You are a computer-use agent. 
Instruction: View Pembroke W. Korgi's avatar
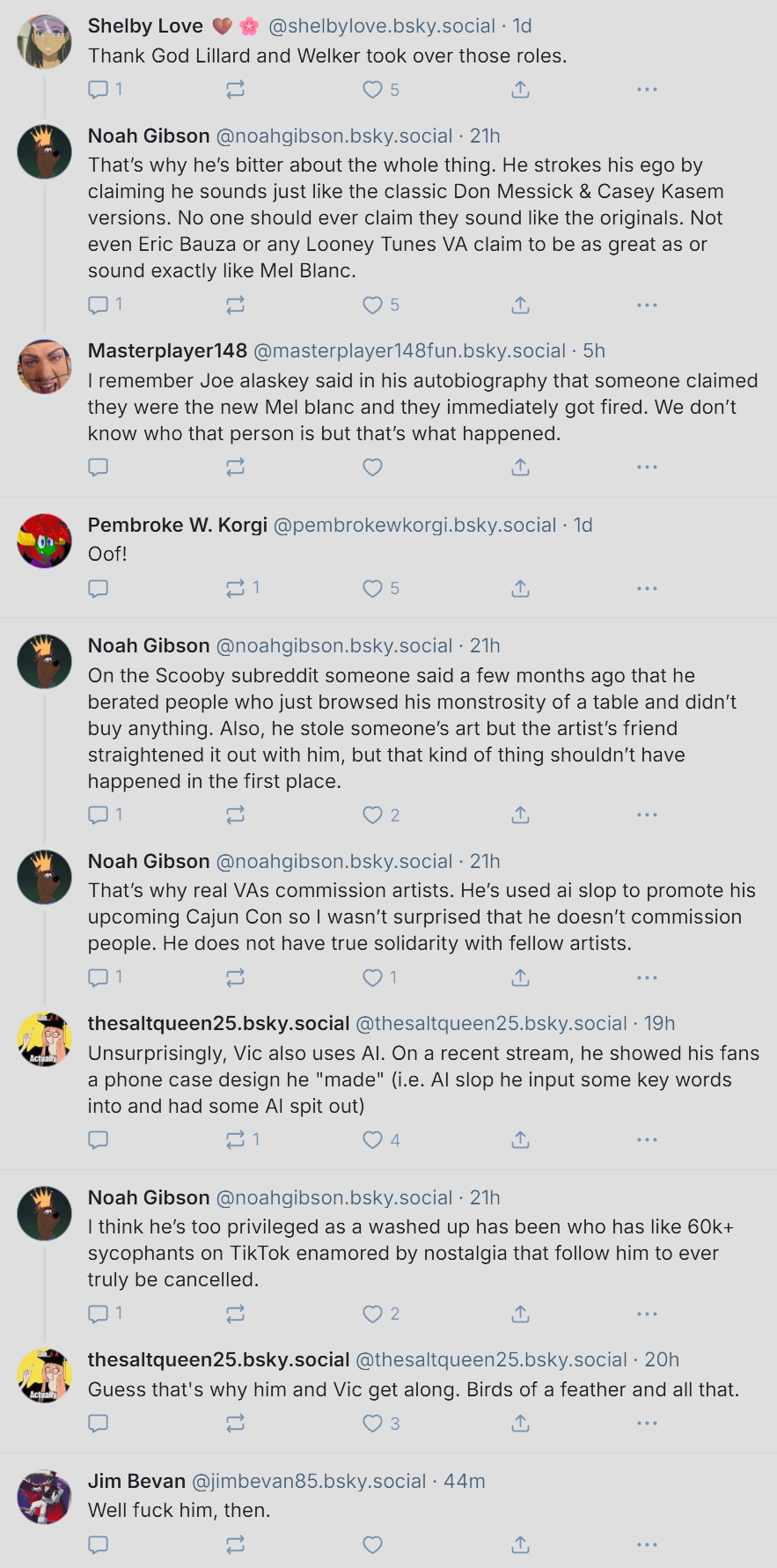[44, 541]
